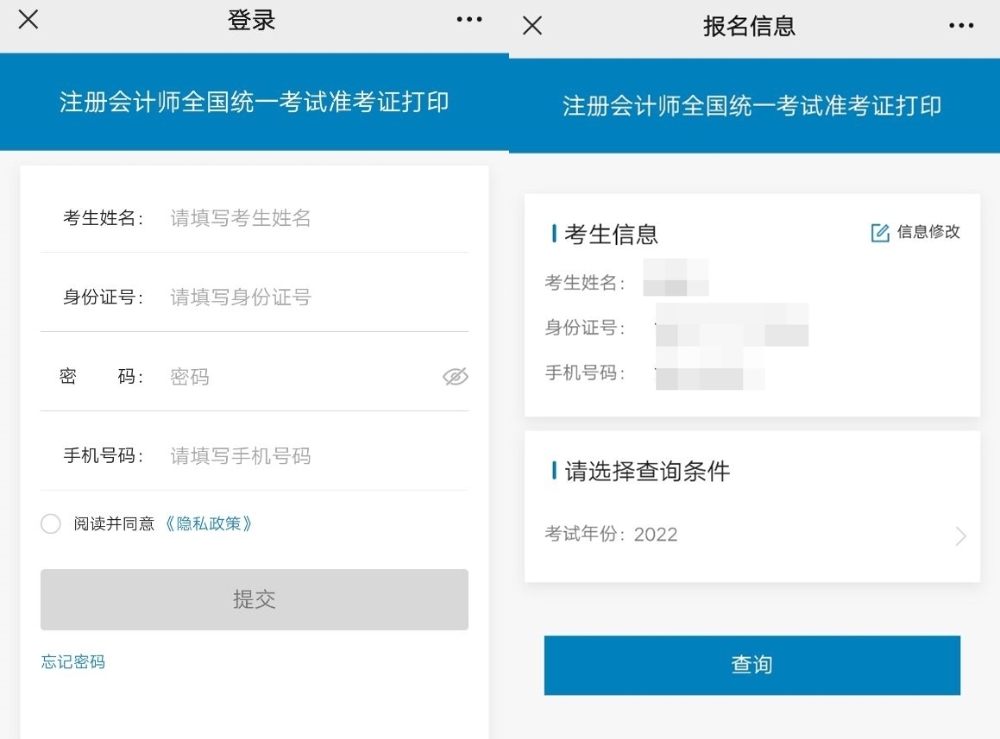Viewport: 1000px width, 739px height.
Task: Click the 登录 page title
Action: click(x=252, y=20)
